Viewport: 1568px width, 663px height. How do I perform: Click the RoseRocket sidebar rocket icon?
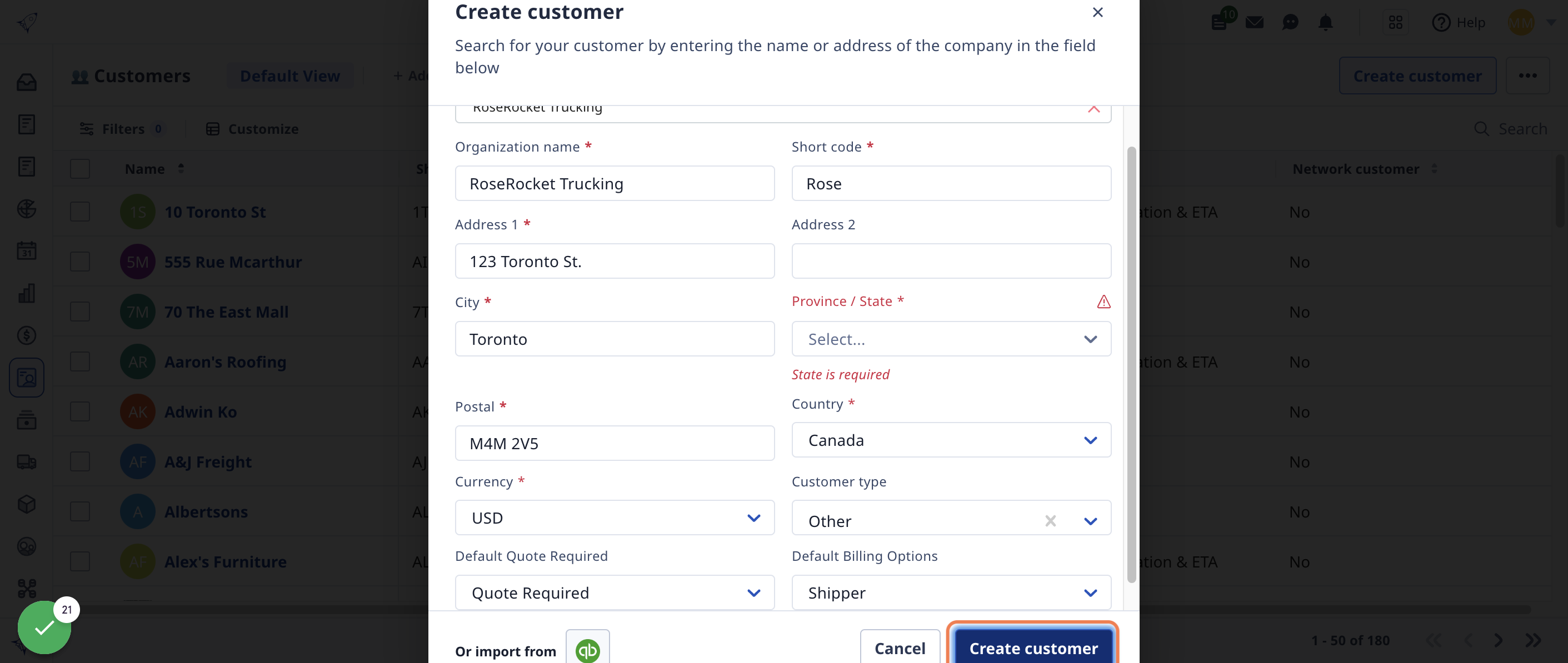(x=27, y=21)
